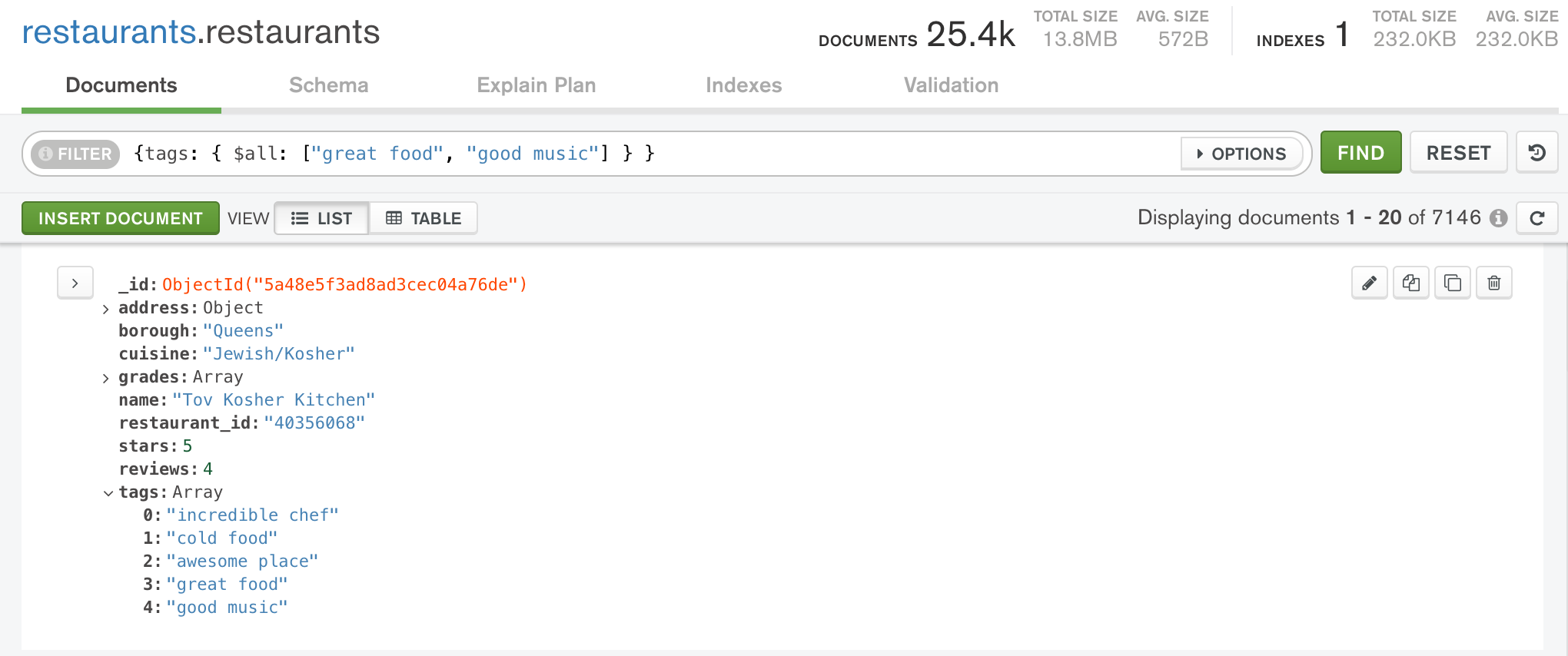Select the borough value "Queens"
This screenshot has height=656, width=1568.
[x=243, y=331]
